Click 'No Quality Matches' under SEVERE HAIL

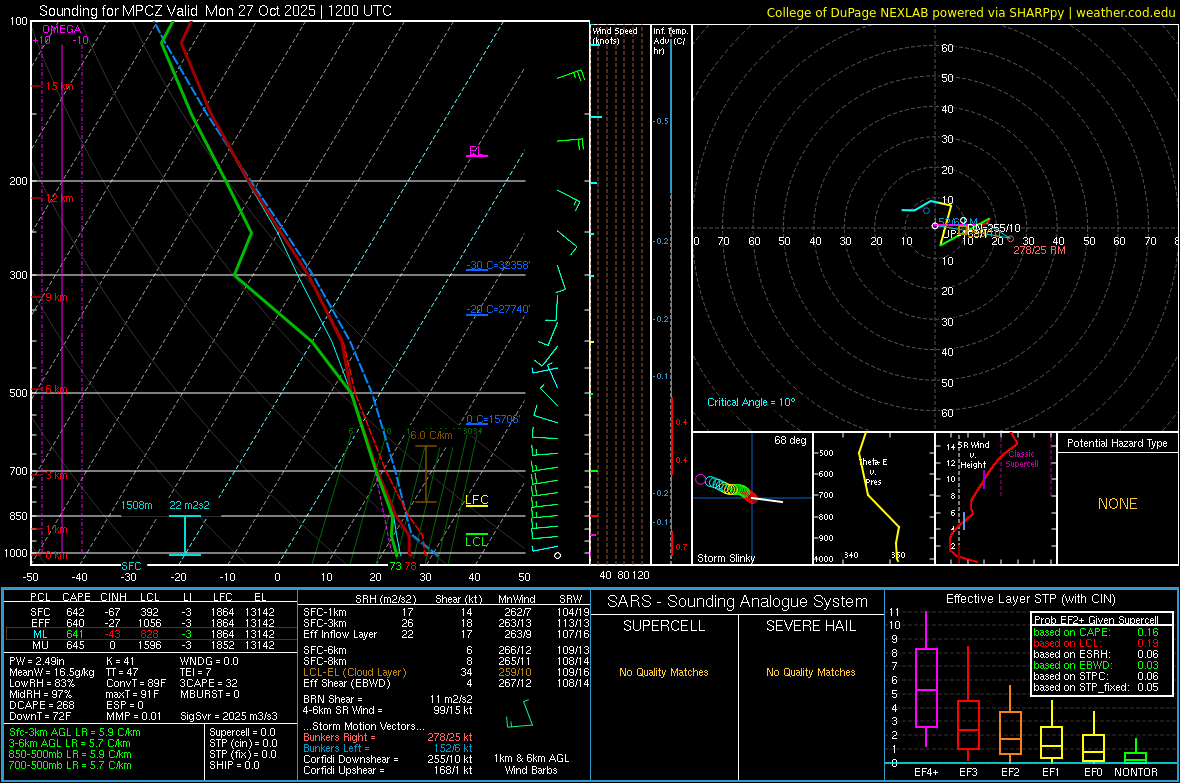pyautogui.click(x=810, y=672)
